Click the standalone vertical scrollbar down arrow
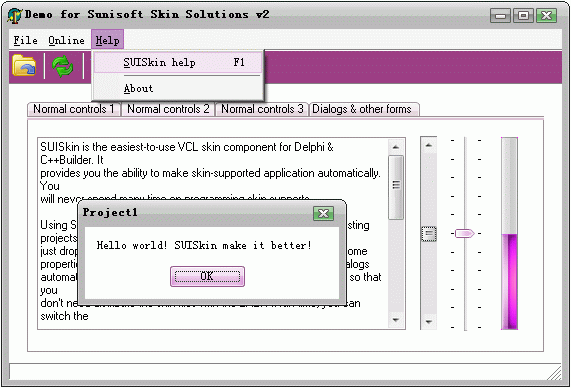Image resolution: width=571 pixels, height=388 pixels. [x=429, y=322]
